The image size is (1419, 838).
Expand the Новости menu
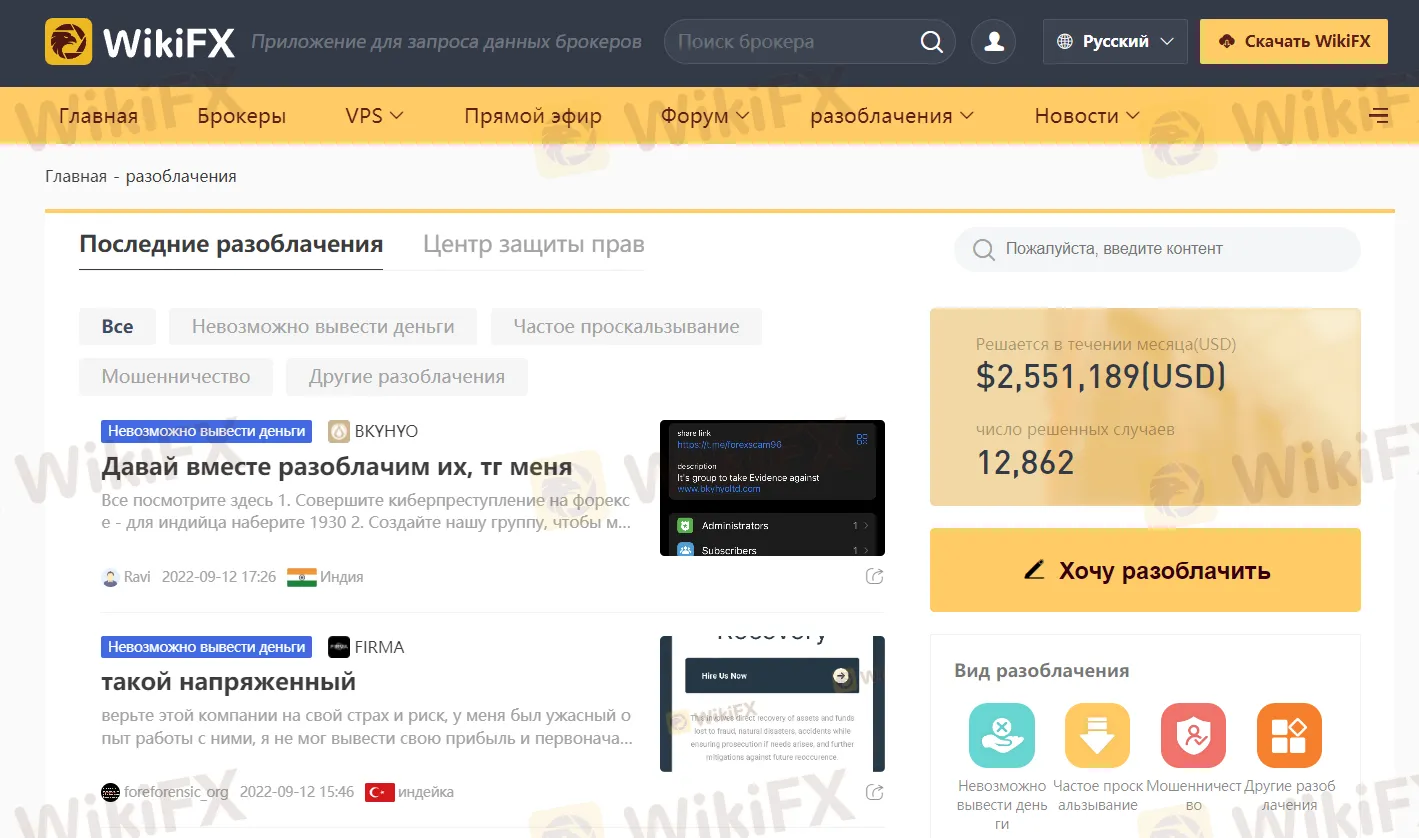click(x=1087, y=116)
